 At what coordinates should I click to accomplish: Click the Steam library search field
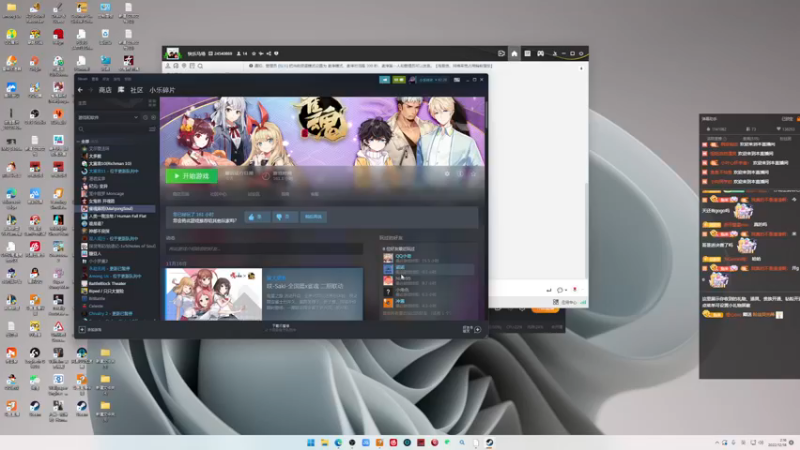click(112, 129)
